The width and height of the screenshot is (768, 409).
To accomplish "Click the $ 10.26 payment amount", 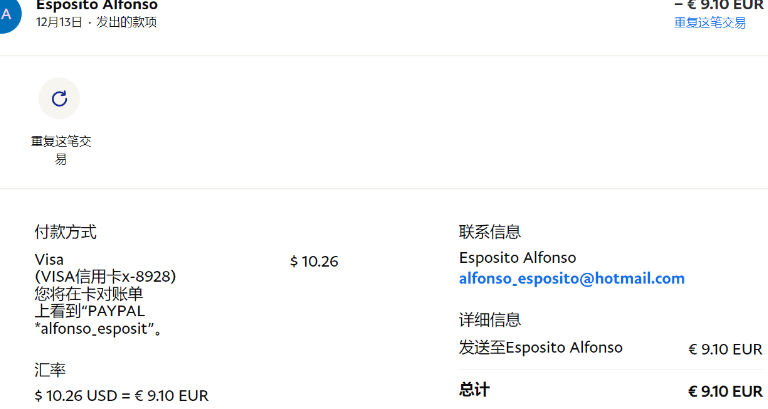I will click(314, 262).
